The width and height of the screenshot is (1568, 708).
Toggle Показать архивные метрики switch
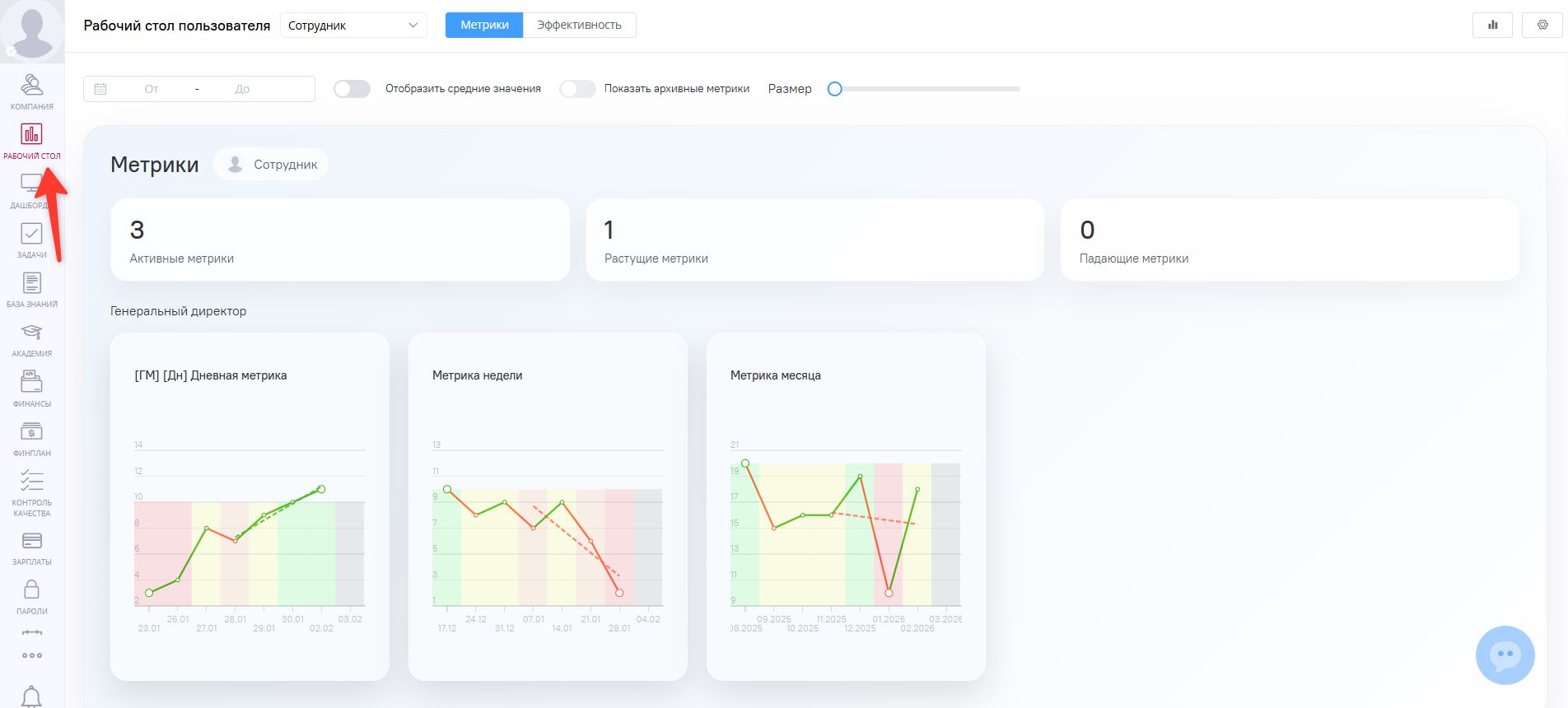(x=577, y=89)
